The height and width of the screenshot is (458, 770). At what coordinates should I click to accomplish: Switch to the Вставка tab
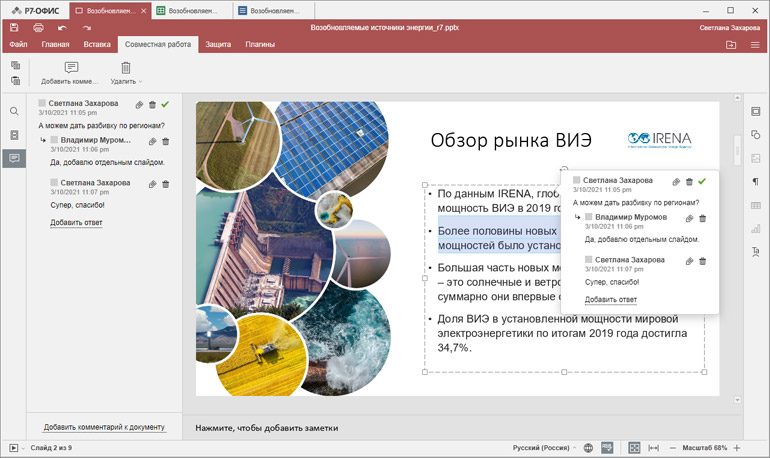point(97,45)
